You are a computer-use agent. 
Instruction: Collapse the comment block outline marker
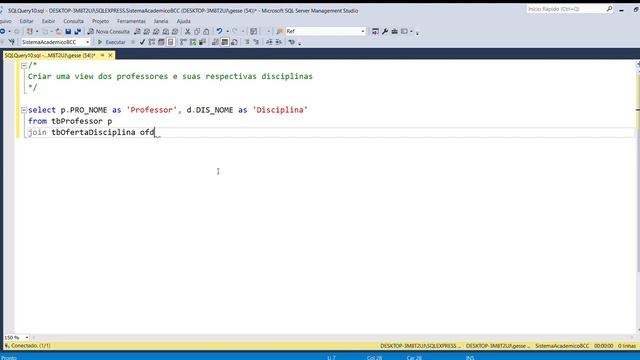[24, 65]
